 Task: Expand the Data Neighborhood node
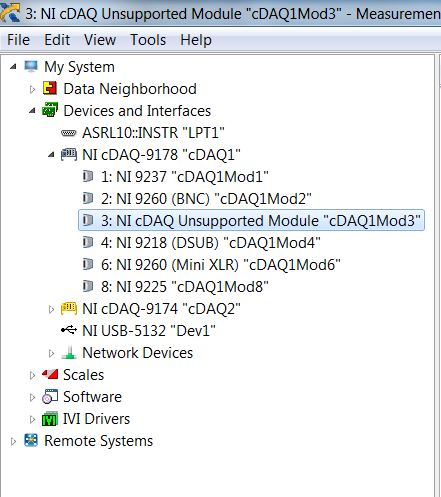click(32, 89)
